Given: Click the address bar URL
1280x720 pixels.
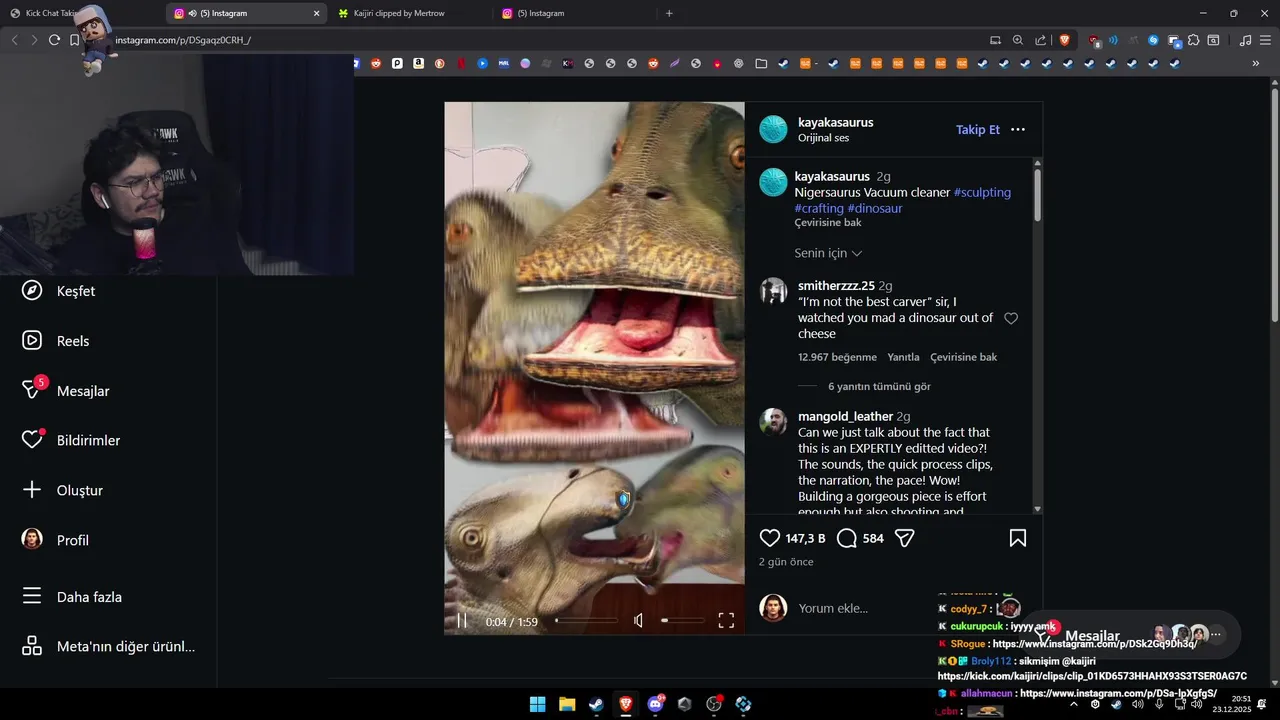Looking at the screenshot, I should 183,40.
